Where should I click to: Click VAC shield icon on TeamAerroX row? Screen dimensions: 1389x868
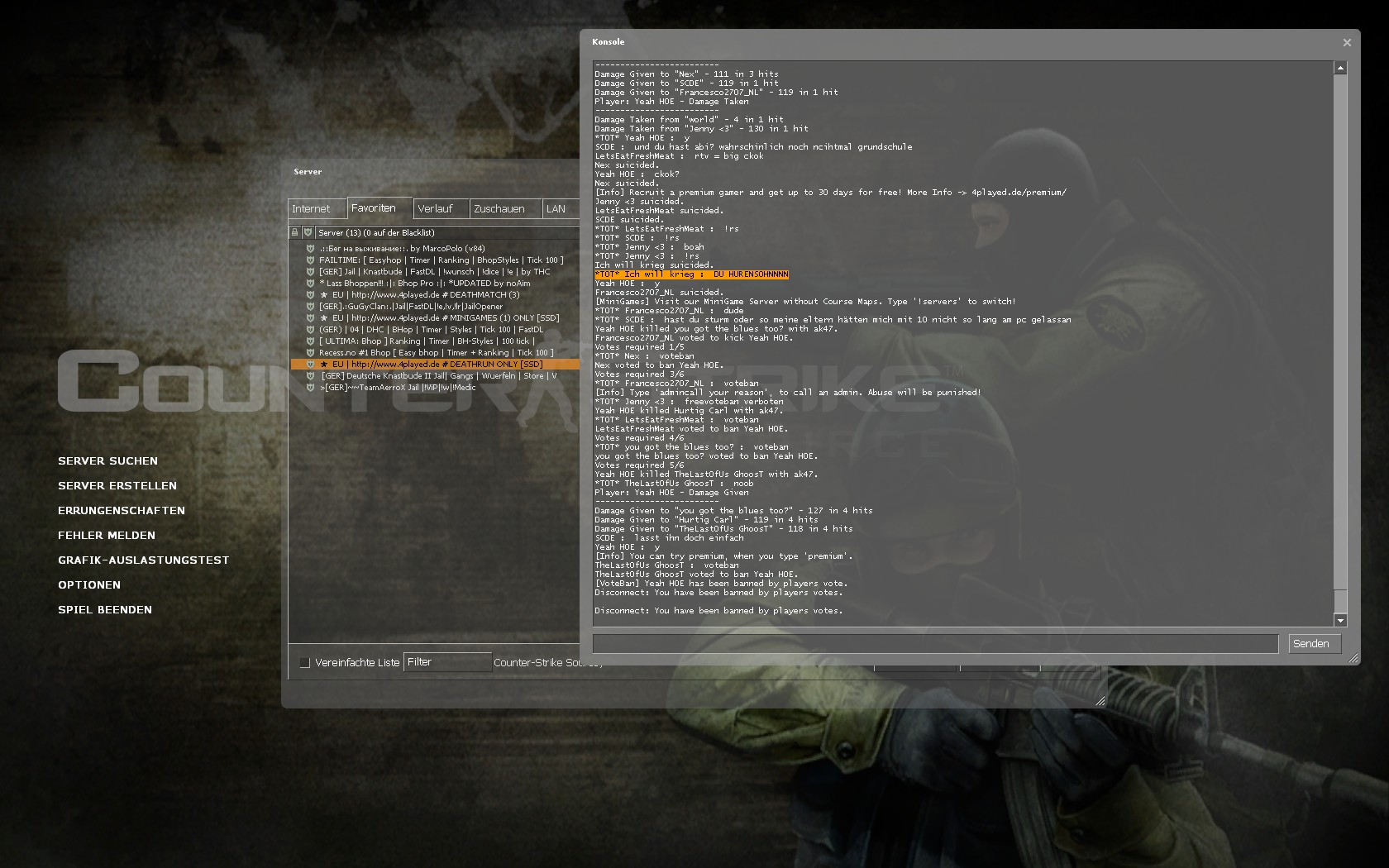[x=311, y=387]
